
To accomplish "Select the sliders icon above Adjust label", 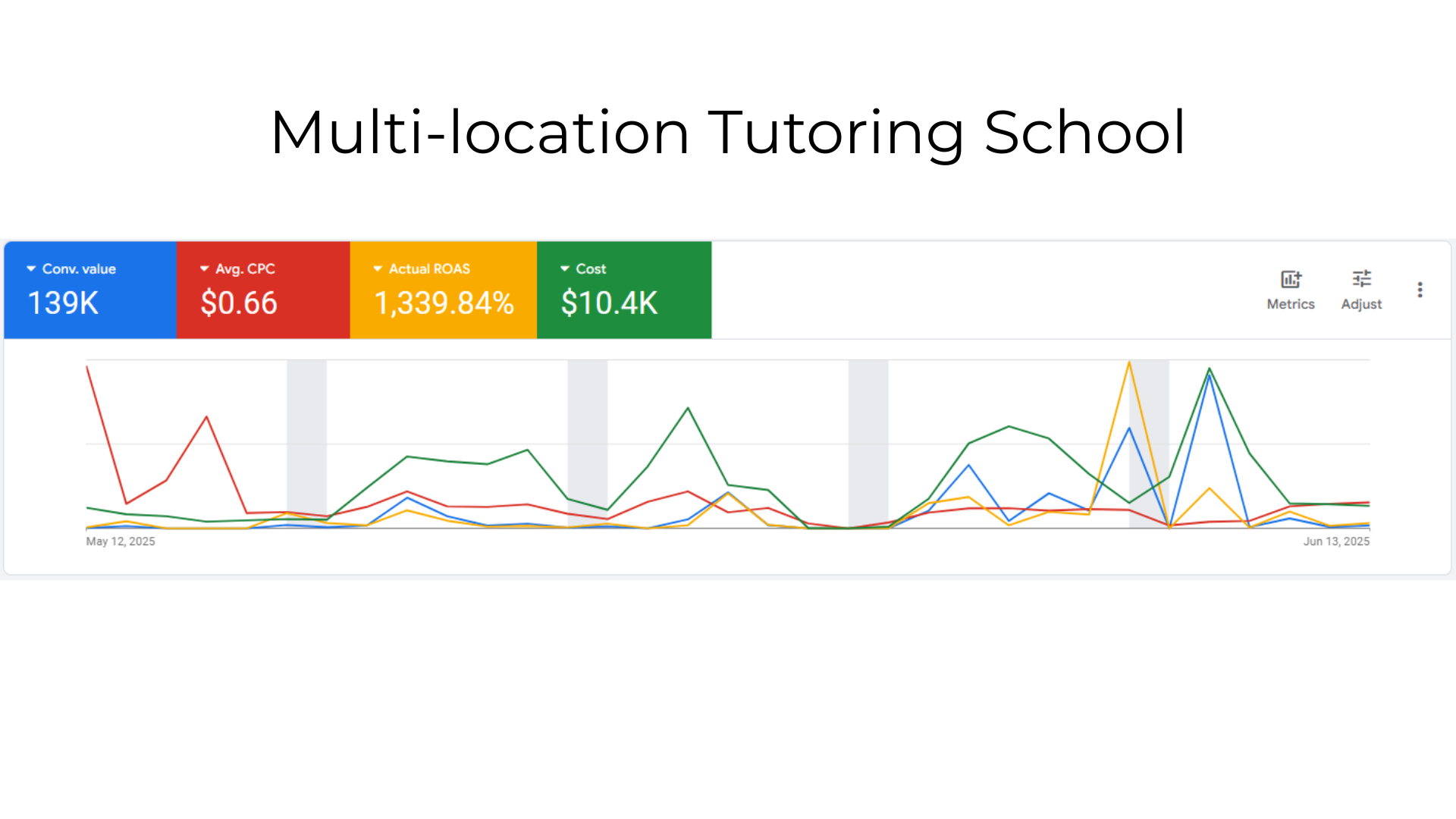I will (x=1362, y=279).
